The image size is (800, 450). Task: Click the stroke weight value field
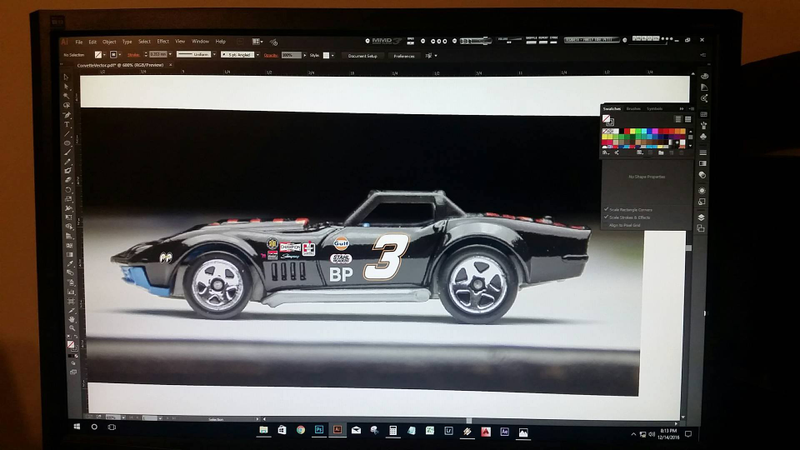[158, 54]
